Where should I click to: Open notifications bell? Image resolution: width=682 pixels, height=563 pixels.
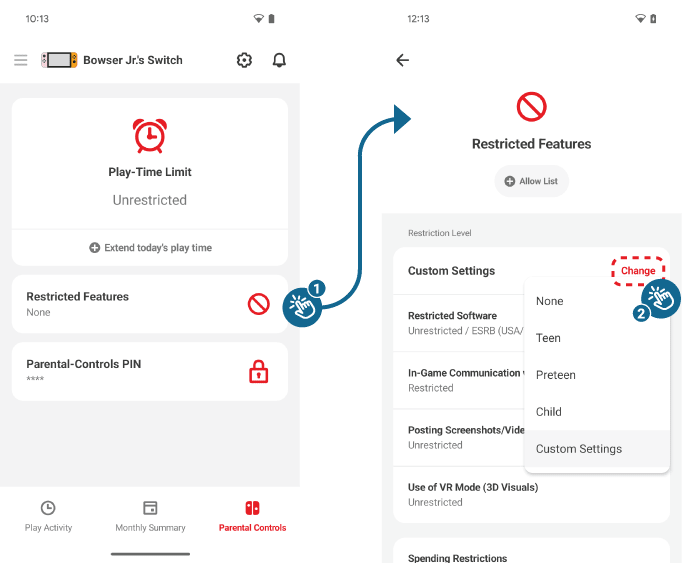(x=279, y=60)
